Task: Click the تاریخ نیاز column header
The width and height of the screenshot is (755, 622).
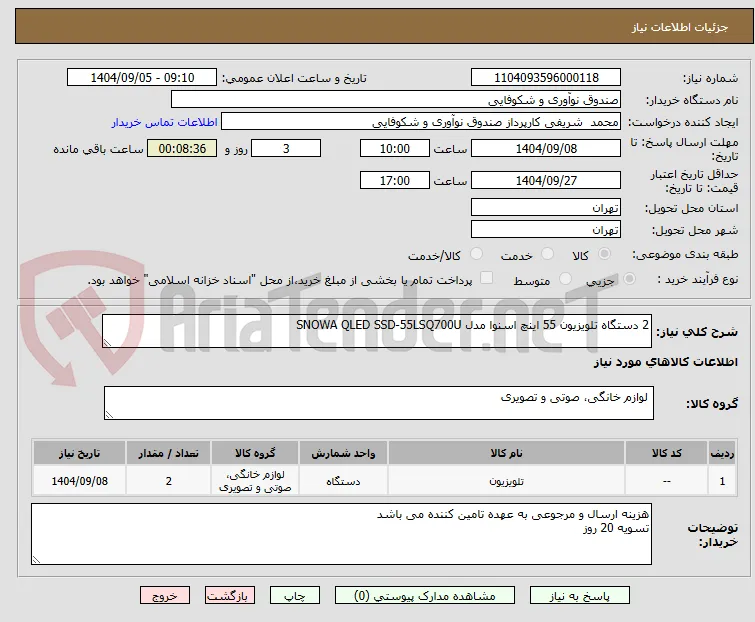Action: coord(79,453)
